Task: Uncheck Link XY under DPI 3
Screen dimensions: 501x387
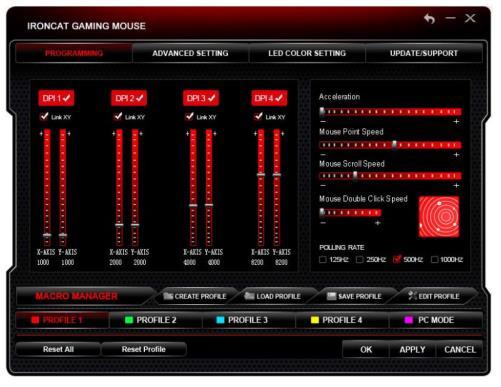Action: pos(189,116)
